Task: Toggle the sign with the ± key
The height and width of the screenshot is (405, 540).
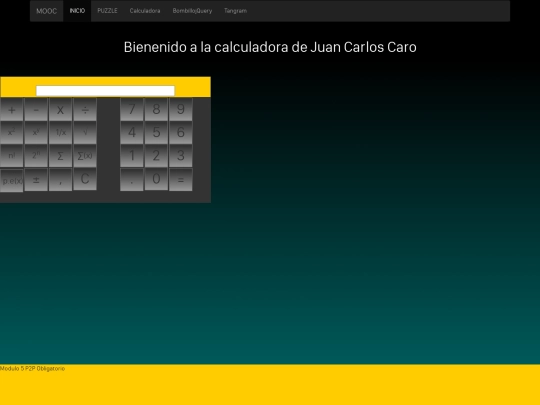Action: pyautogui.click(x=36, y=179)
